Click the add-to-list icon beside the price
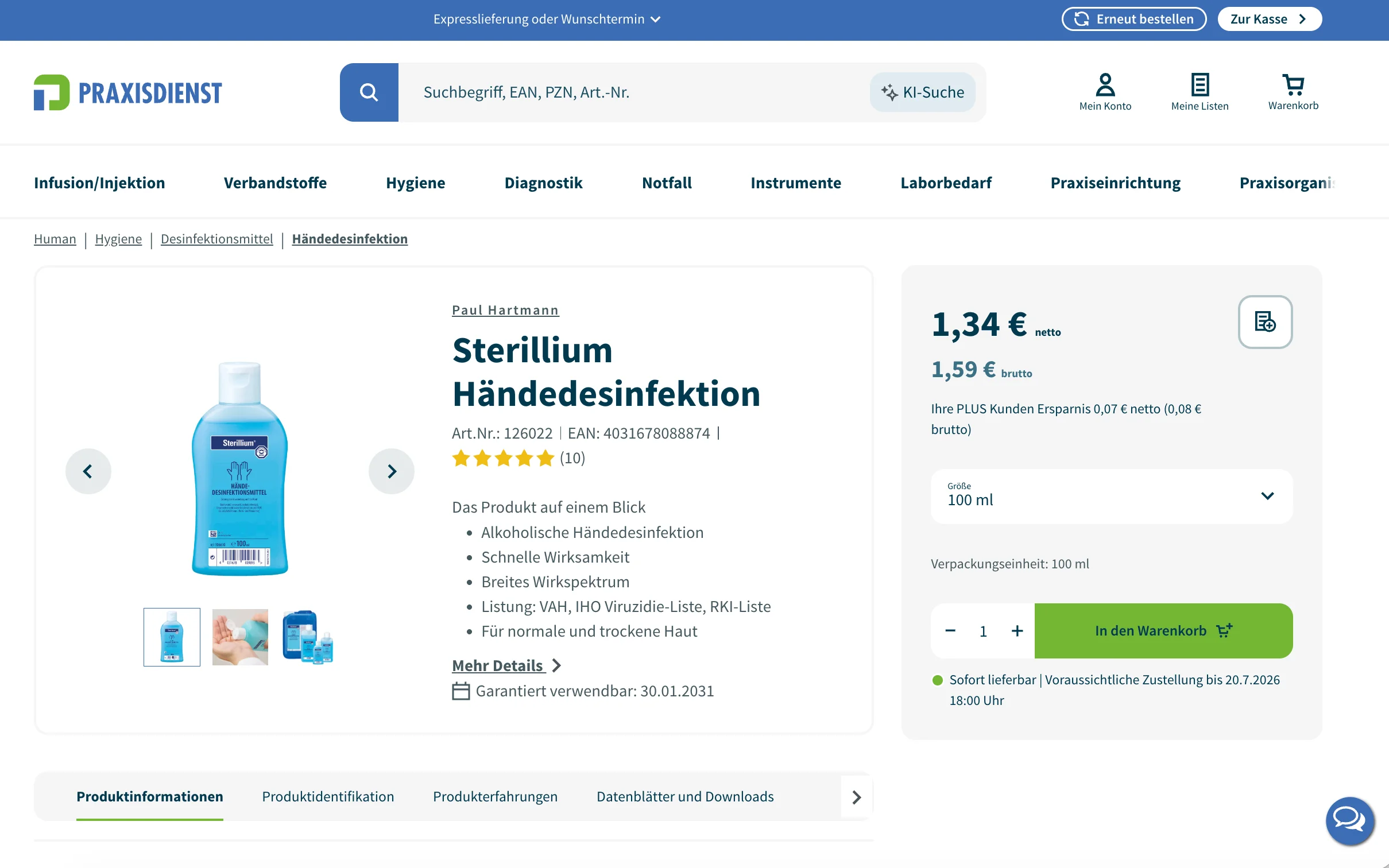This screenshot has width=1389, height=868. point(1265,321)
